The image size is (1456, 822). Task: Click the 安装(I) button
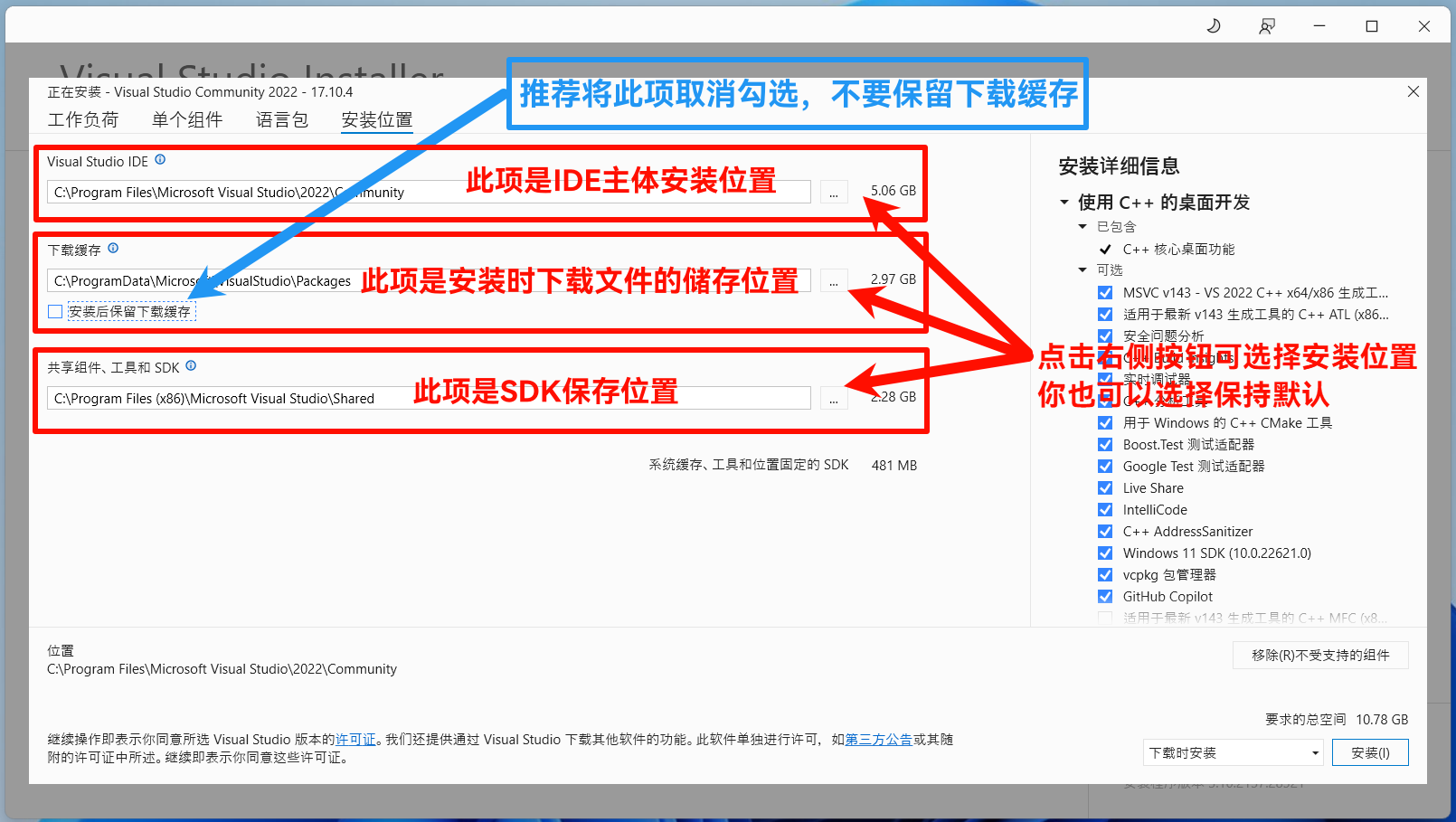coord(1370,752)
